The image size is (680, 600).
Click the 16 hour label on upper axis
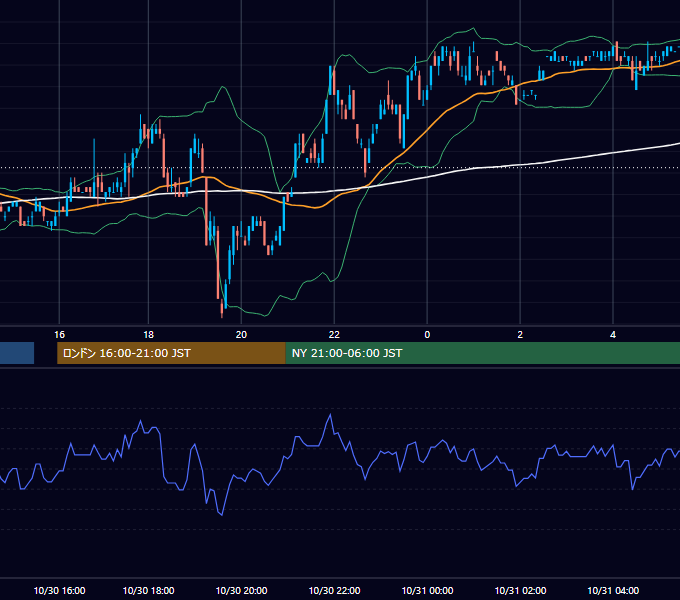click(59, 335)
